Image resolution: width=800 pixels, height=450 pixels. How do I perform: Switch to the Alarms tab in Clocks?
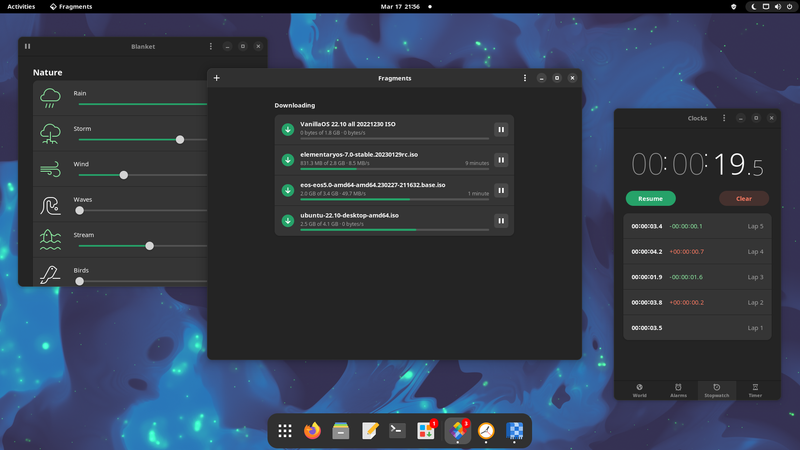[678, 391]
